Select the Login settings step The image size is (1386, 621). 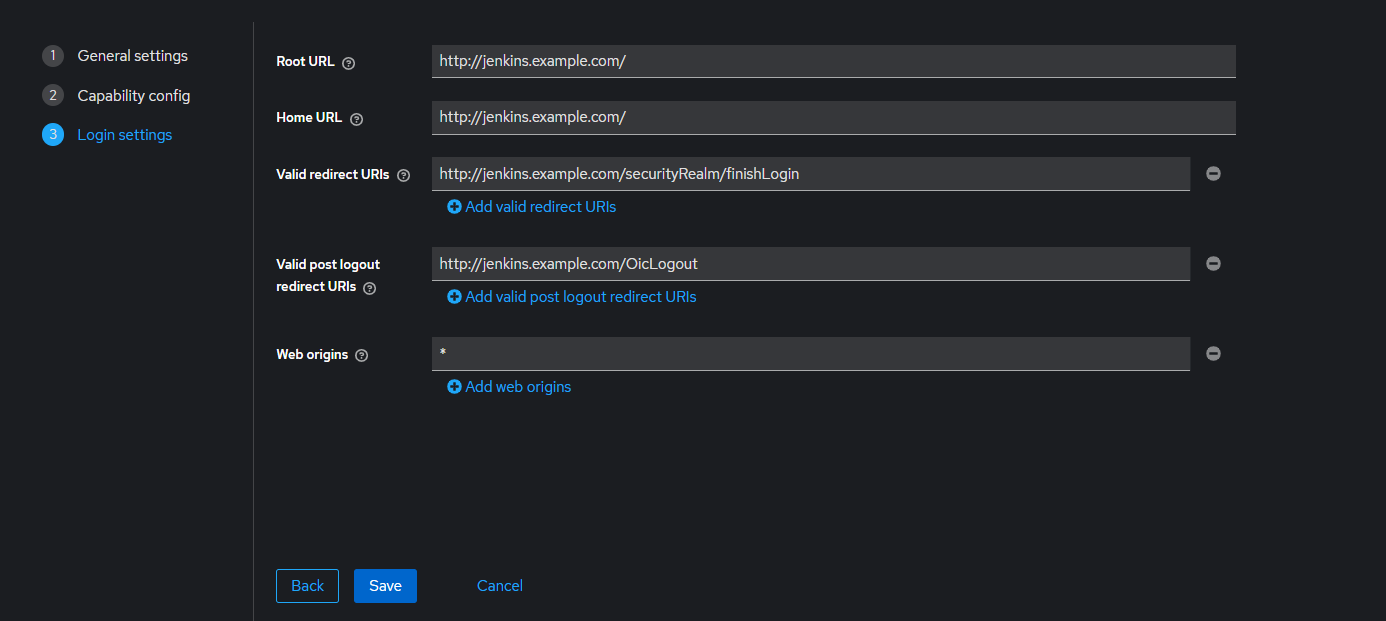(124, 135)
